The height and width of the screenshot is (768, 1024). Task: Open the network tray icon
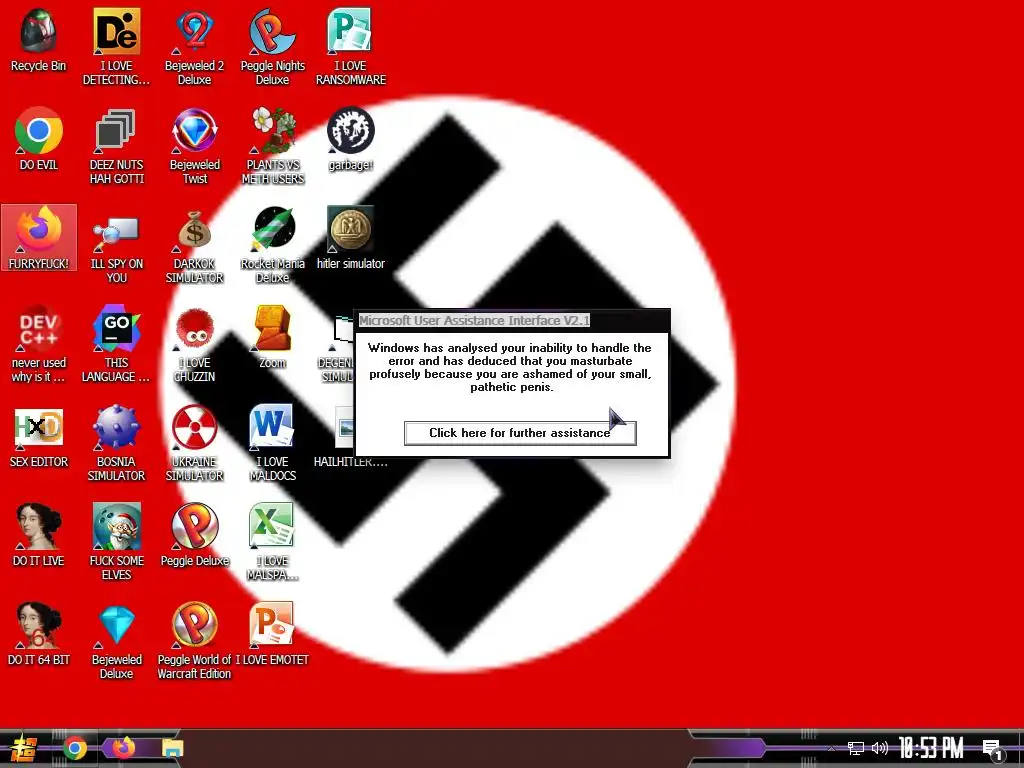(856, 748)
